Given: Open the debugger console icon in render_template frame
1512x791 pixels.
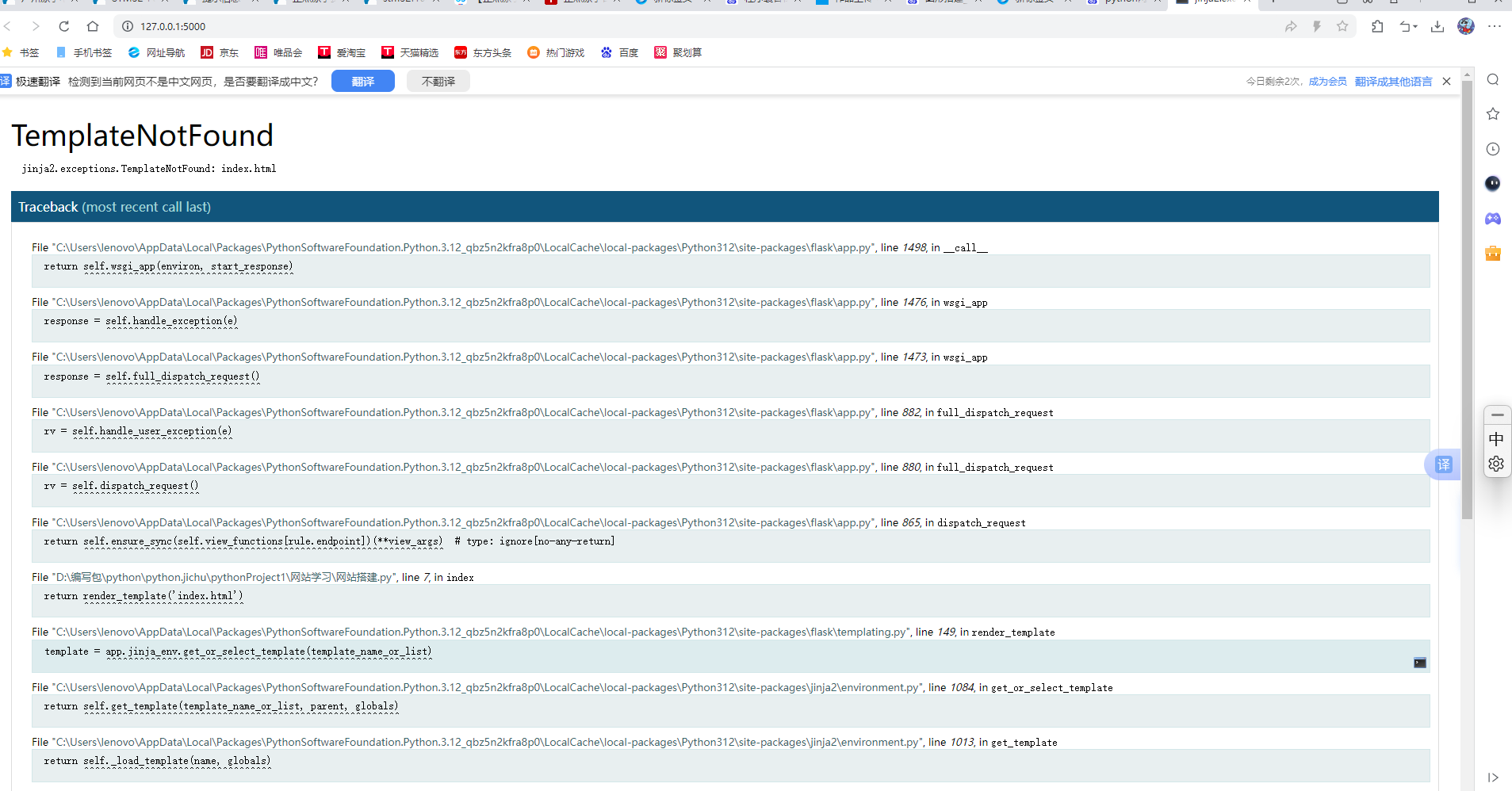Looking at the screenshot, I should 1420,663.
